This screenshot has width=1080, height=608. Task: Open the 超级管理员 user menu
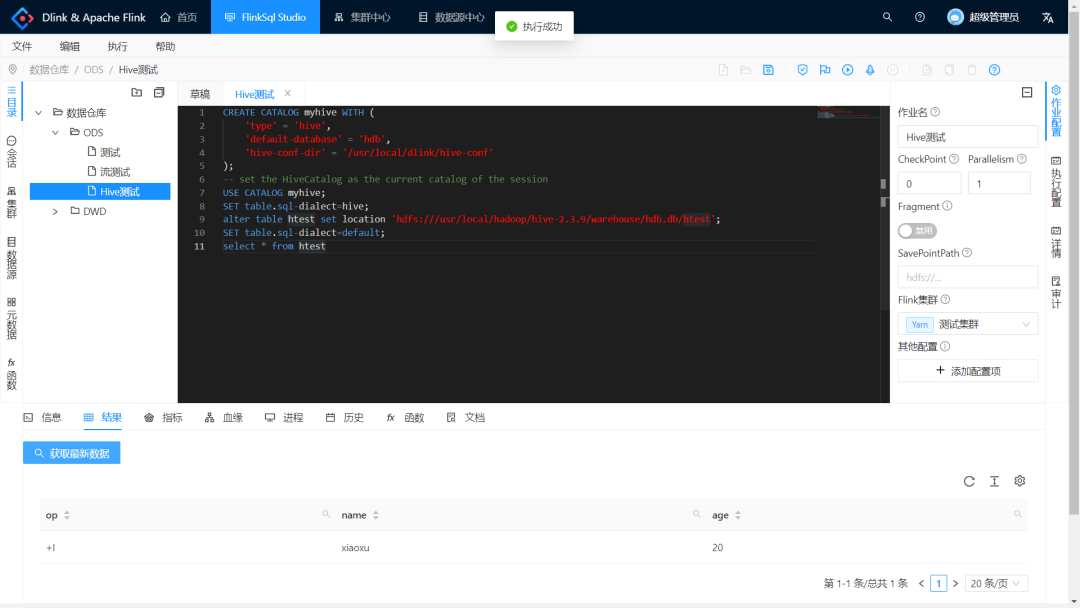pyautogui.click(x=983, y=17)
